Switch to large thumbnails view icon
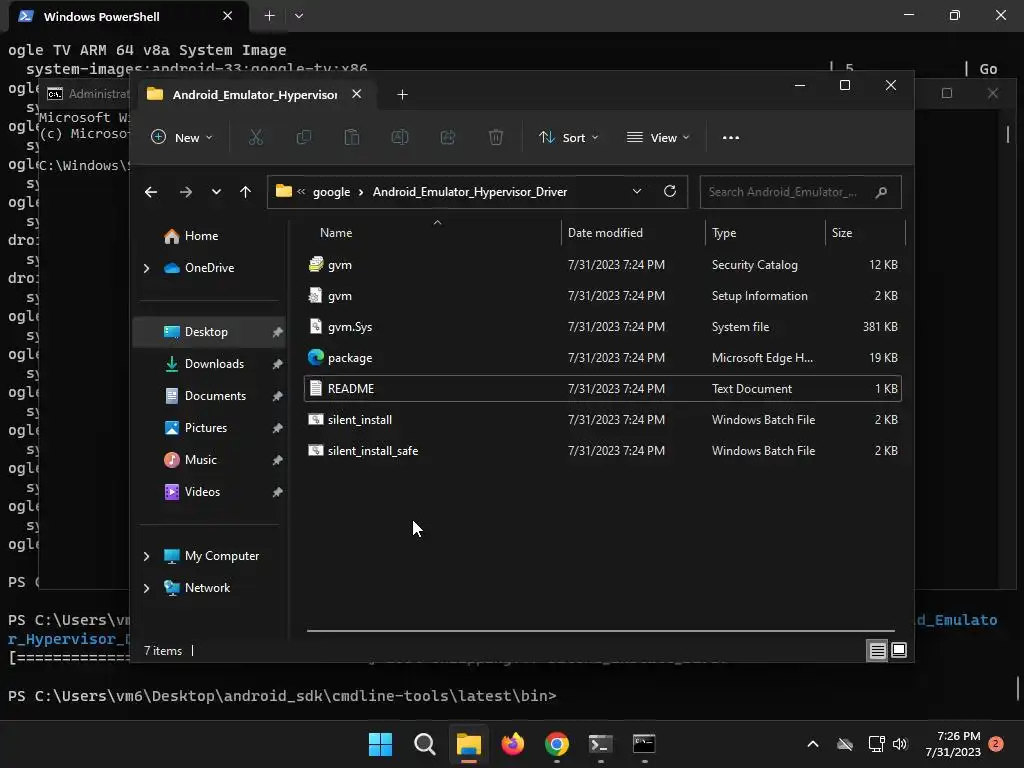 pos(899,650)
